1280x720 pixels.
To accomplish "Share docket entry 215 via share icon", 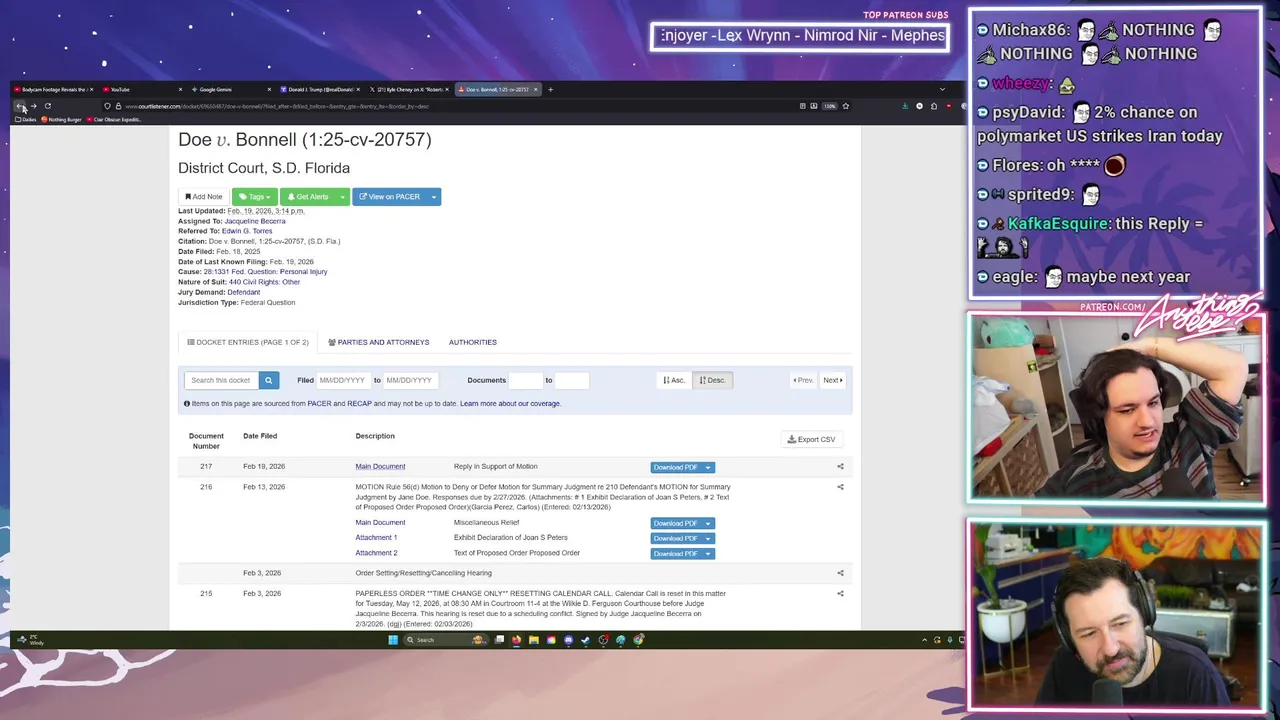I will pyautogui.click(x=840, y=593).
